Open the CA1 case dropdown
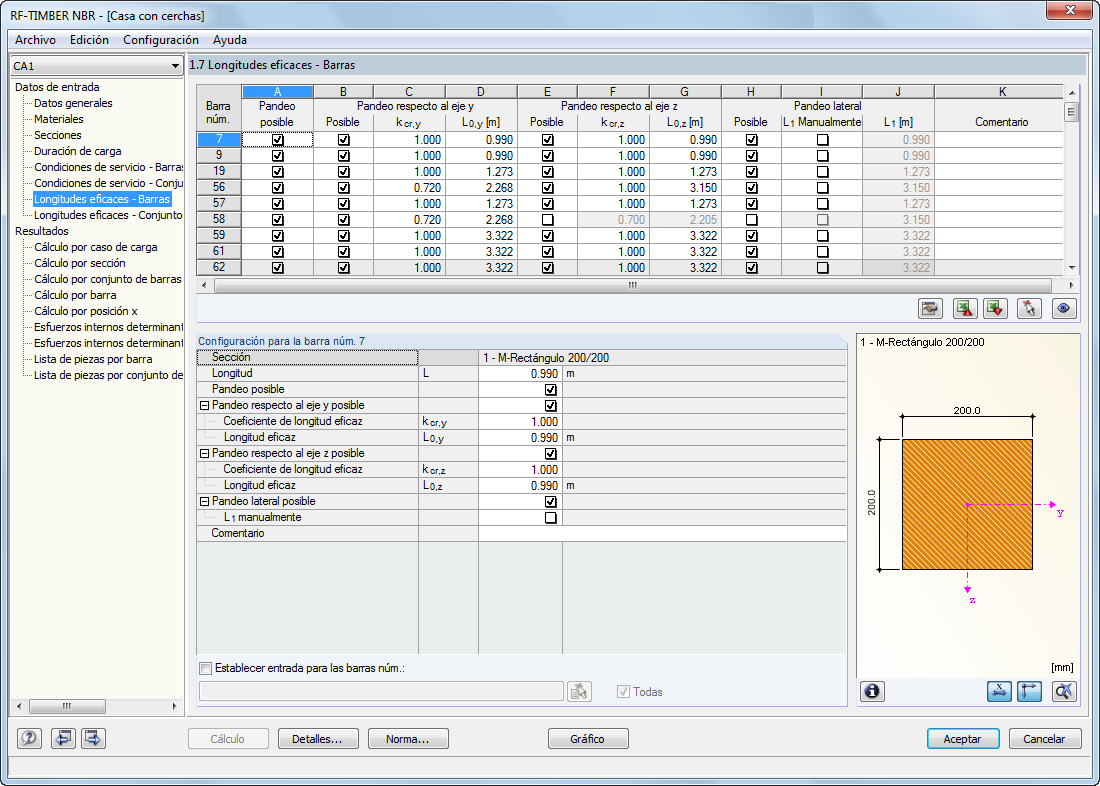Image resolution: width=1100 pixels, height=786 pixels. pos(97,66)
